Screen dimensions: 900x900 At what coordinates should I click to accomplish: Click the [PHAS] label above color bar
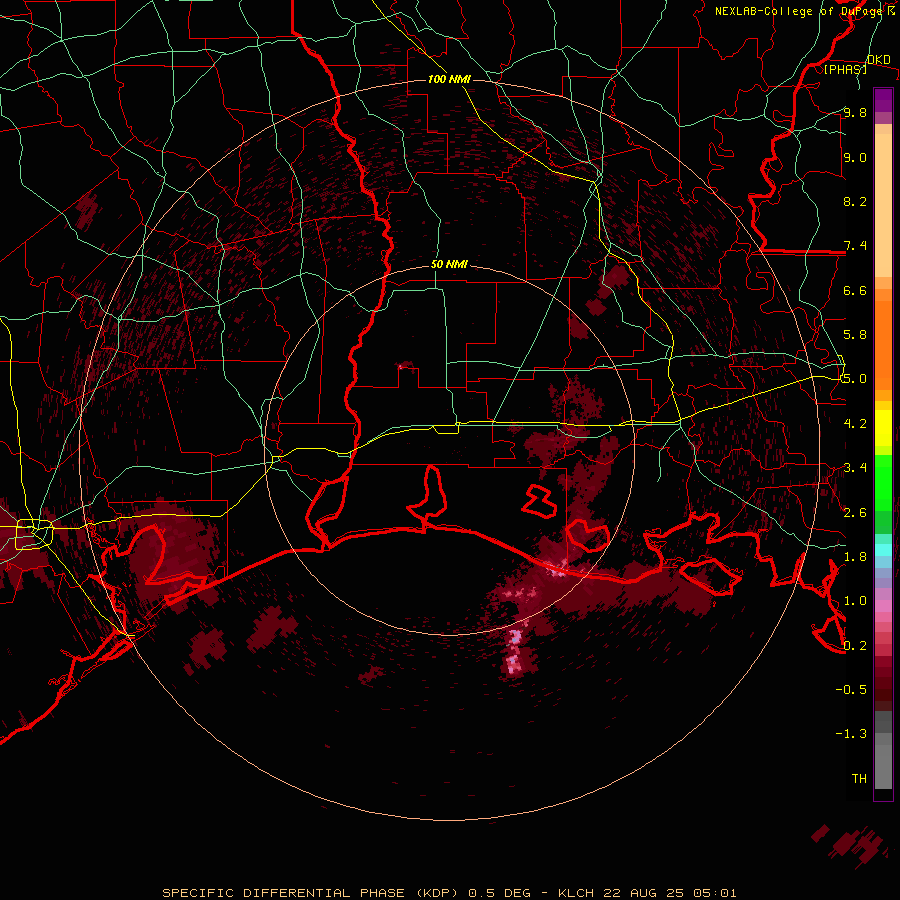pos(845,70)
